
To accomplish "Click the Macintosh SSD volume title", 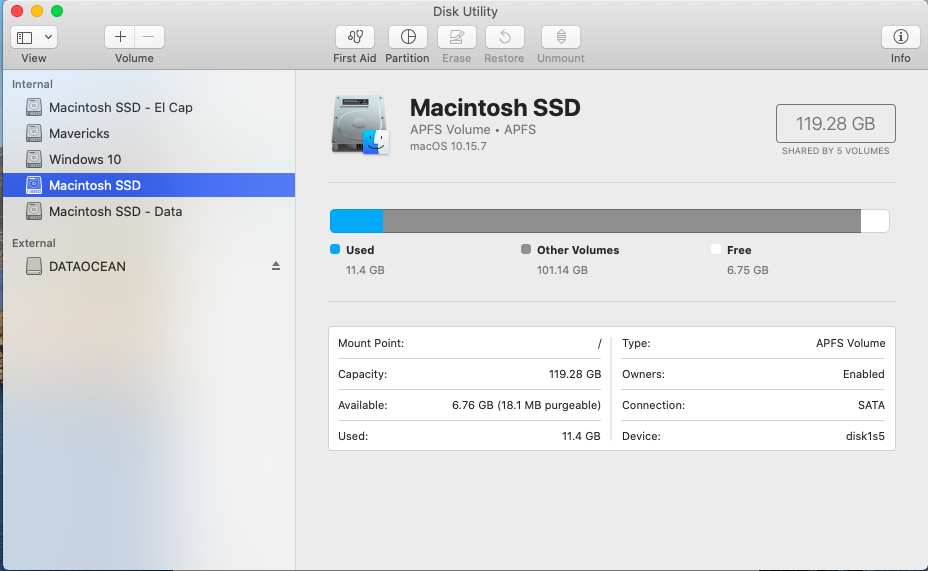I will click(x=495, y=108).
